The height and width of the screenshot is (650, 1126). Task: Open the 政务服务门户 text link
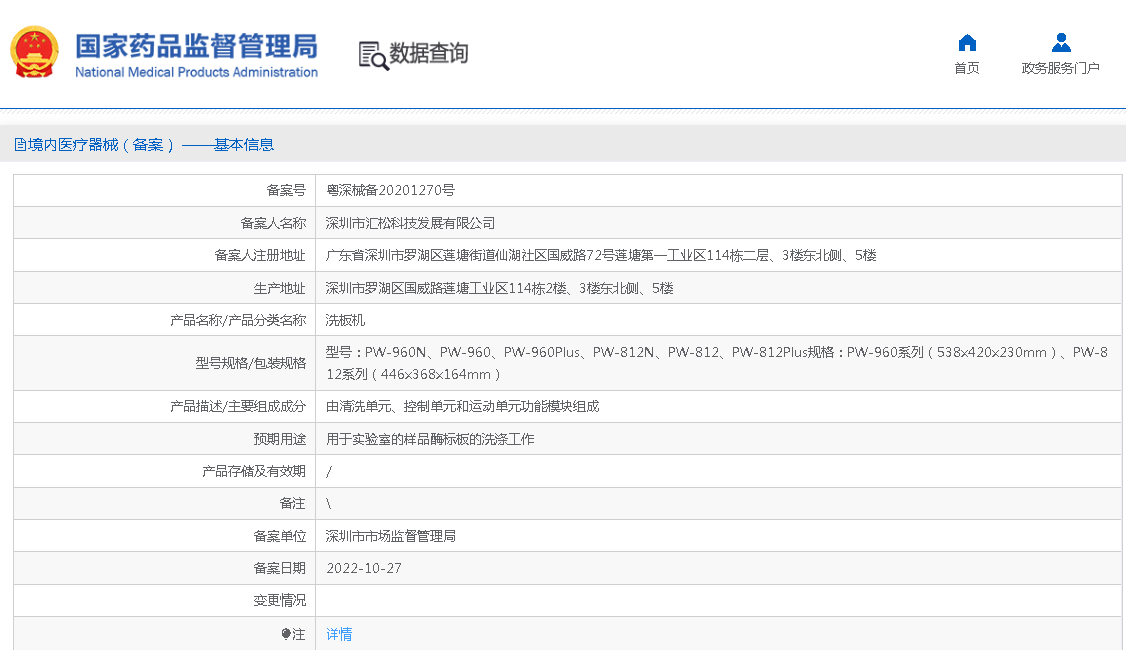(1060, 68)
